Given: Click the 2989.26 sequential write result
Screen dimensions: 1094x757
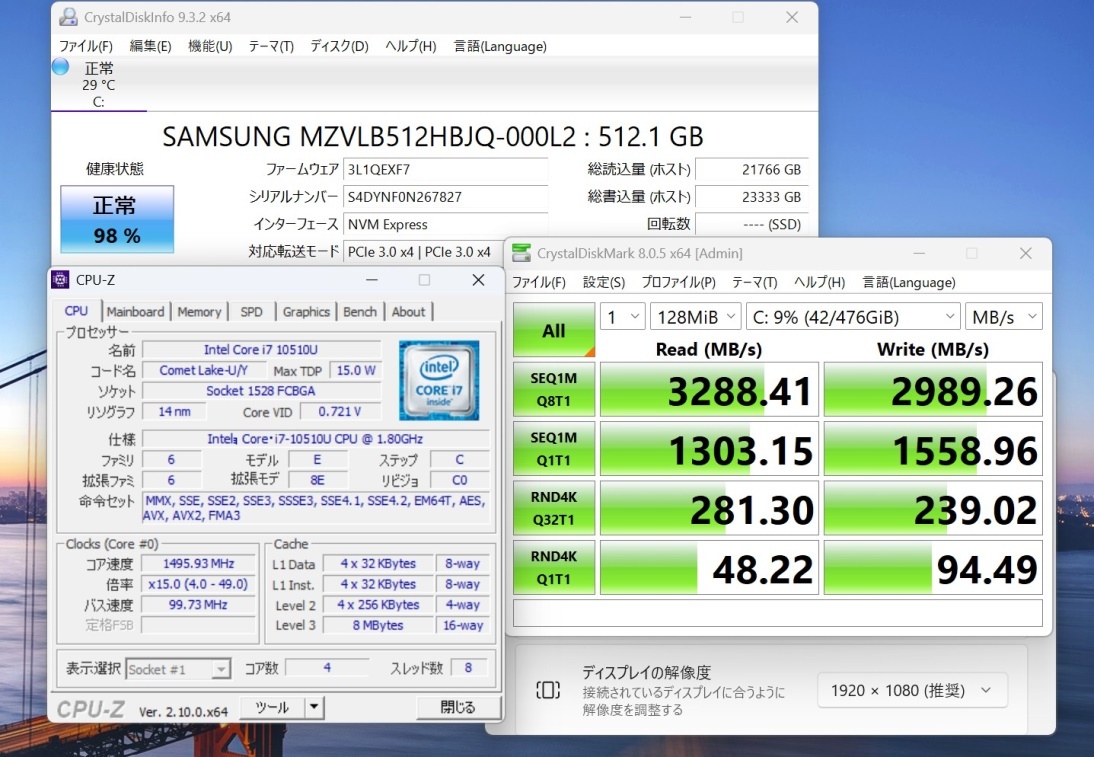Looking at the screenshot, I should [x=934, y=389].
